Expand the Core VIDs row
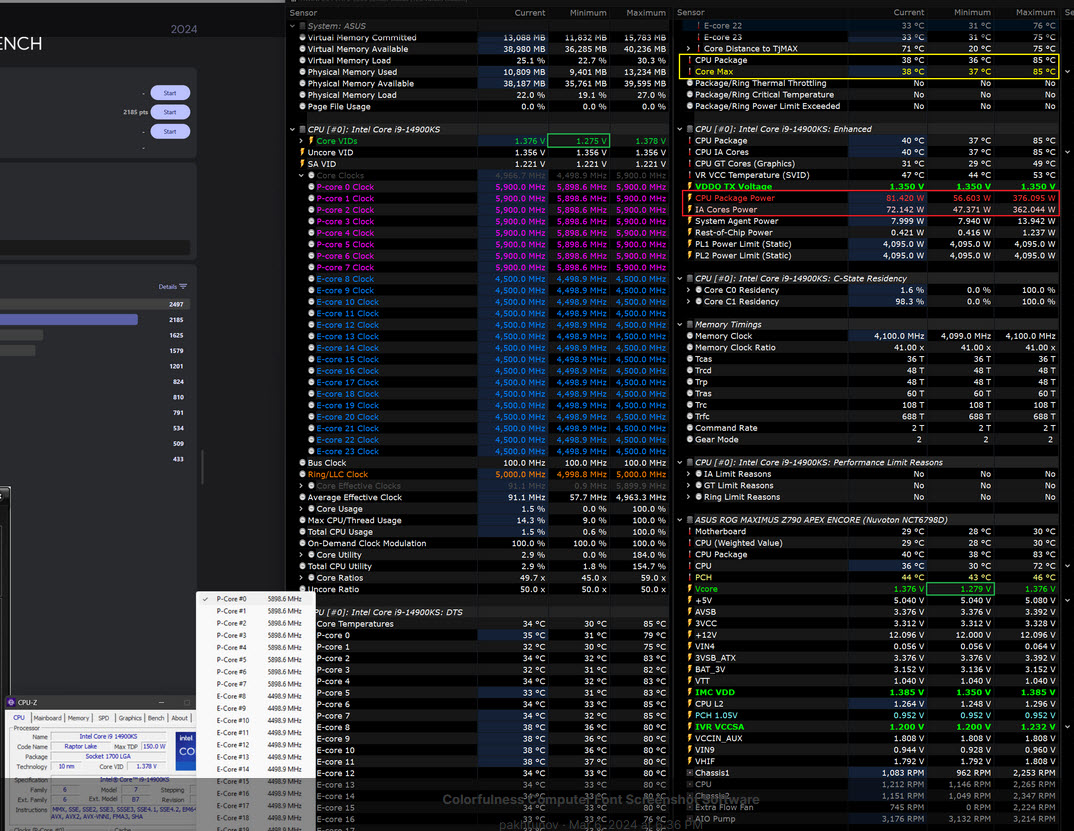This screenshot has width=1074, height=831. pos(301,141)
